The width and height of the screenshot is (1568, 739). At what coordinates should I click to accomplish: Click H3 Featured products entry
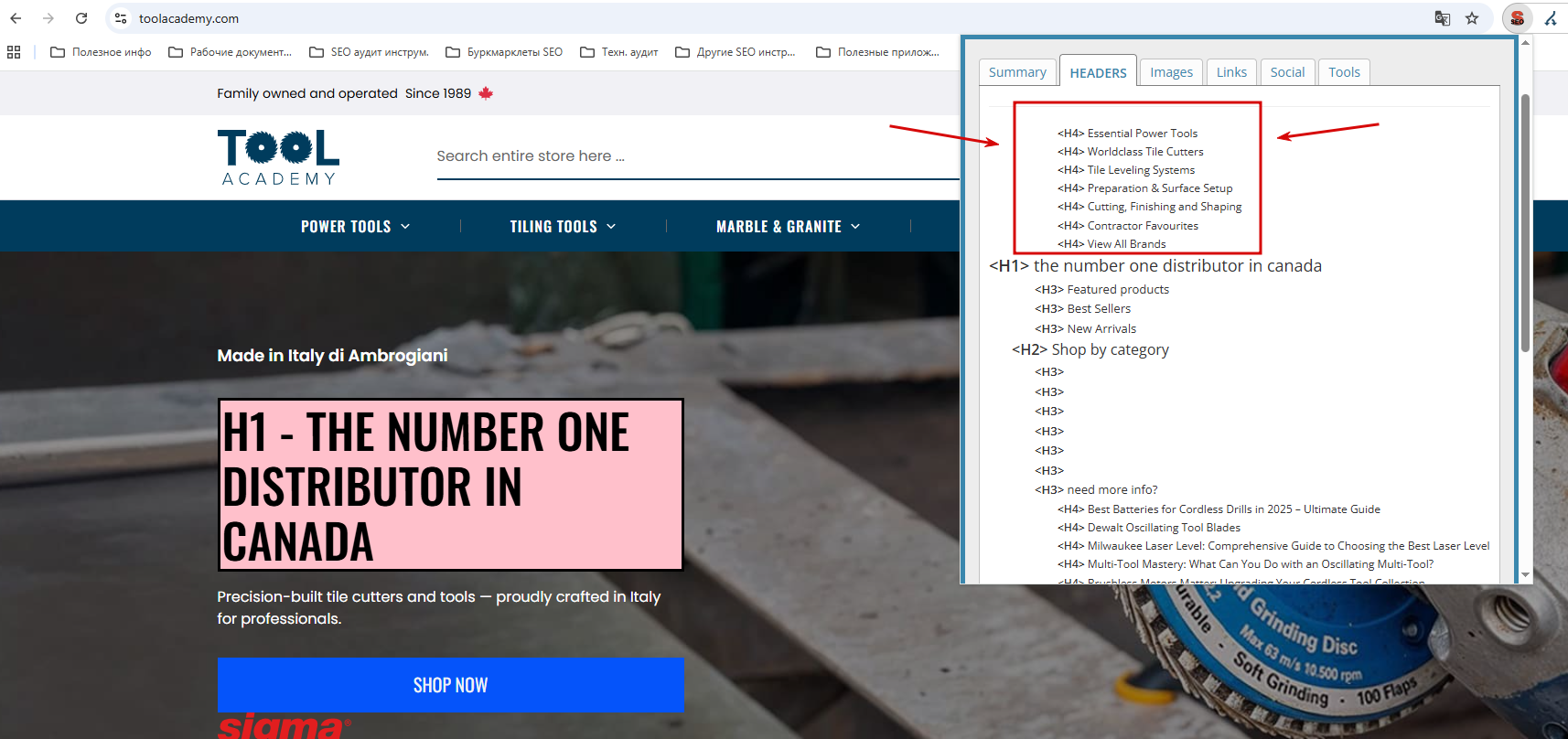click(1101, 290)
